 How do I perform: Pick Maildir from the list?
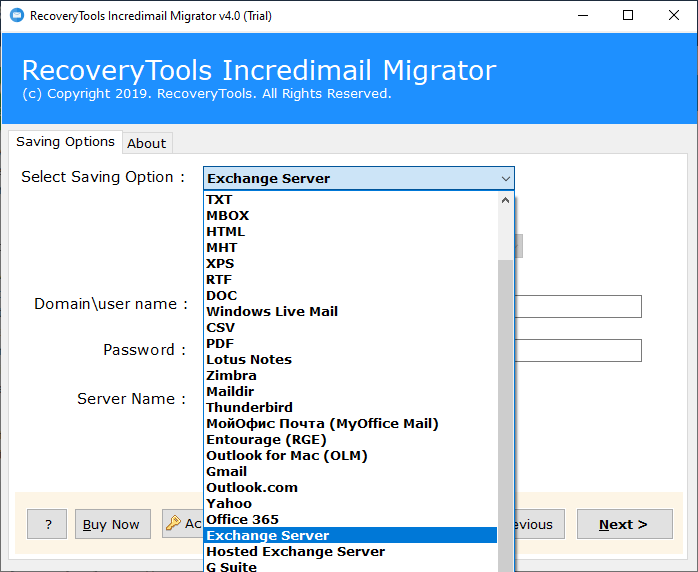pyautogui.click(x=350, y=392)
